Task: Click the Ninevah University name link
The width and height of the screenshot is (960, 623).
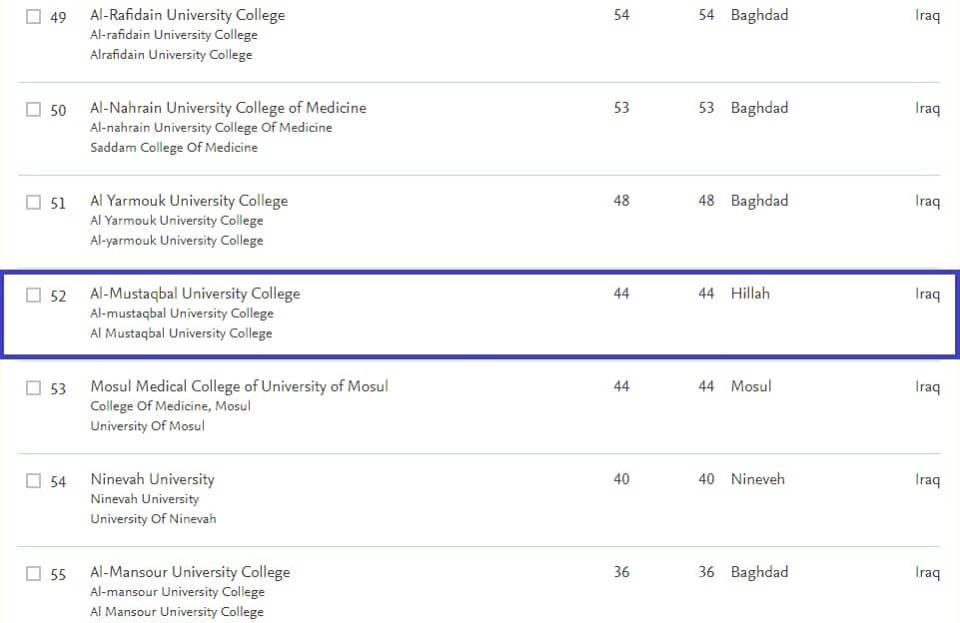Action: [152, 479]
